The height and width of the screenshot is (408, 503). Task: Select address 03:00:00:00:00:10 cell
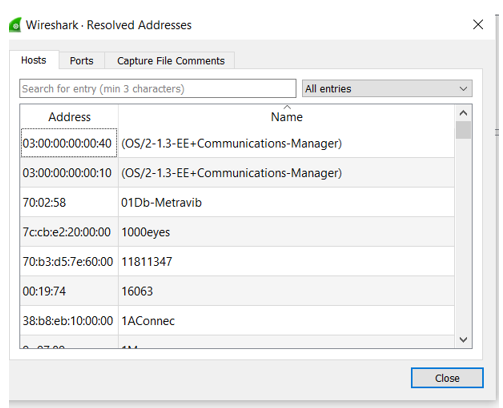click(69, 173)
